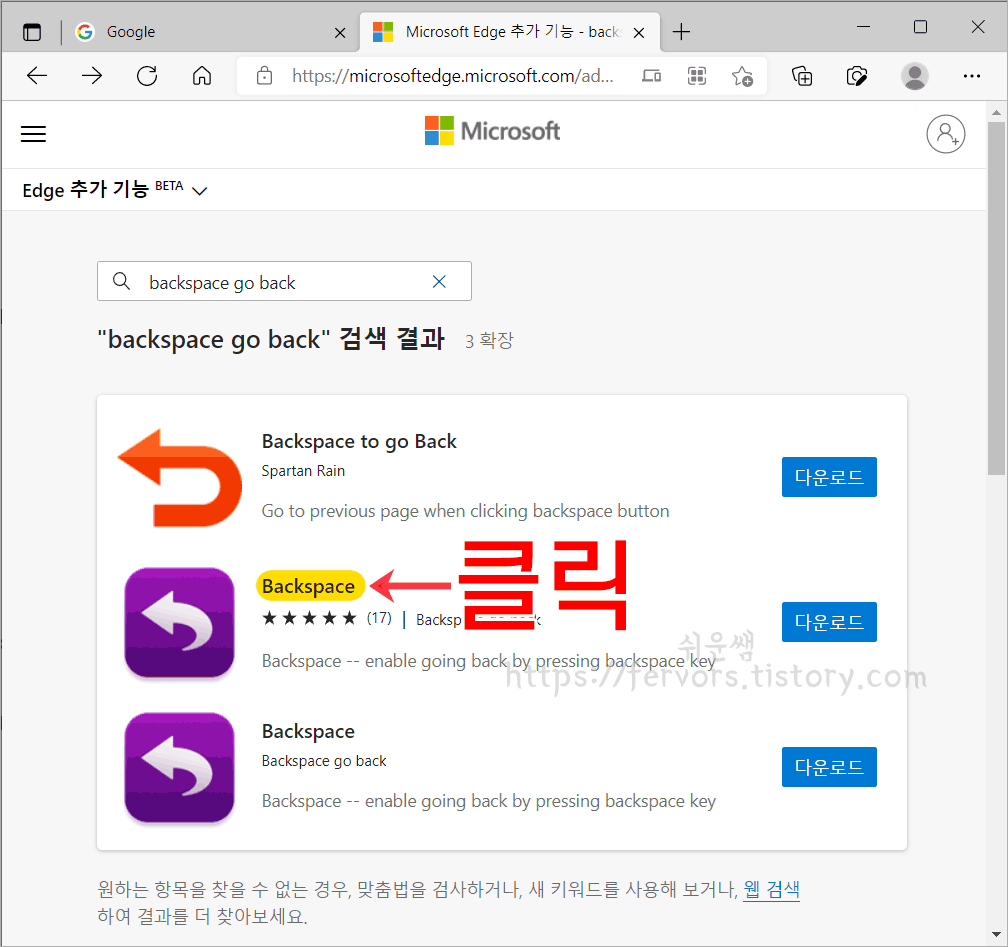View site information lock icon
This screenshot has height=947, width=1008.
264,76
